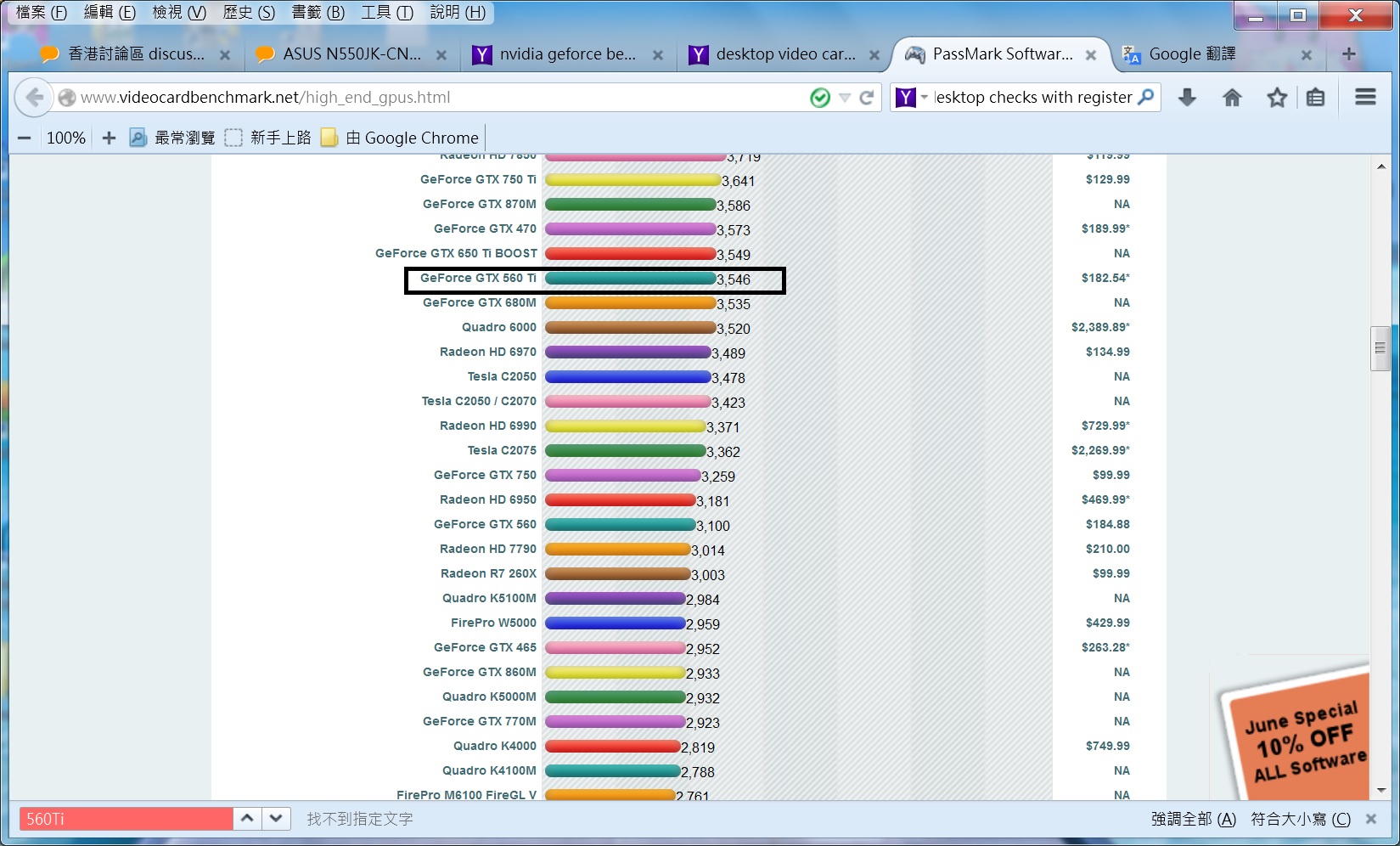This screenshot has width=1400, height=846.
Task: Open a new tab with plus button
Action: [1348, 54]
